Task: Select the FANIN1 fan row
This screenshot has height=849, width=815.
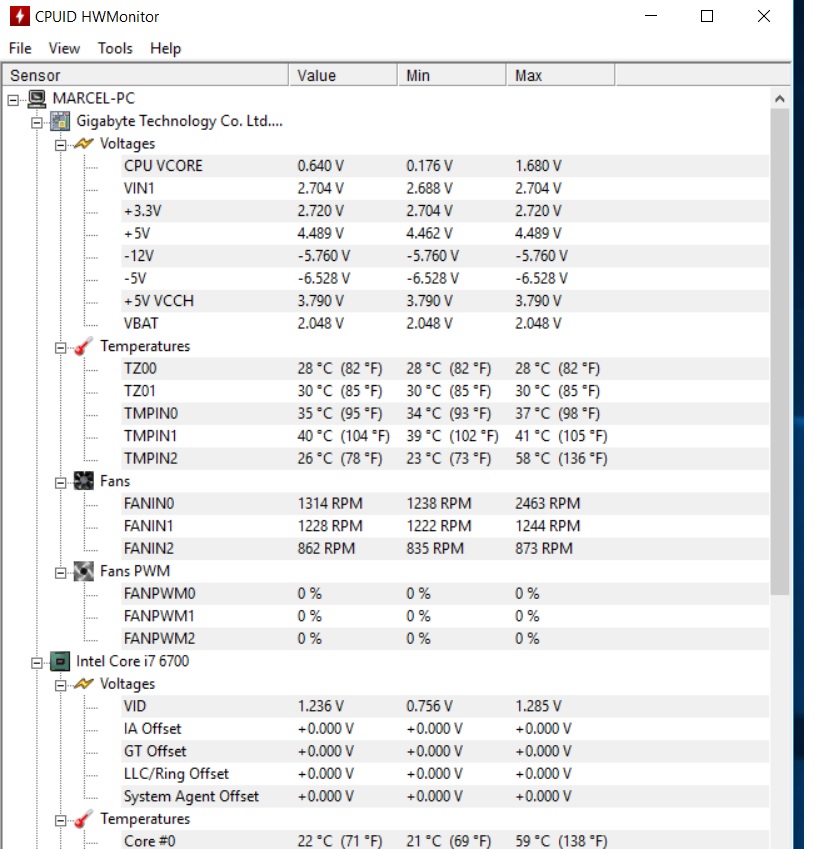Action: coord(445,526)
